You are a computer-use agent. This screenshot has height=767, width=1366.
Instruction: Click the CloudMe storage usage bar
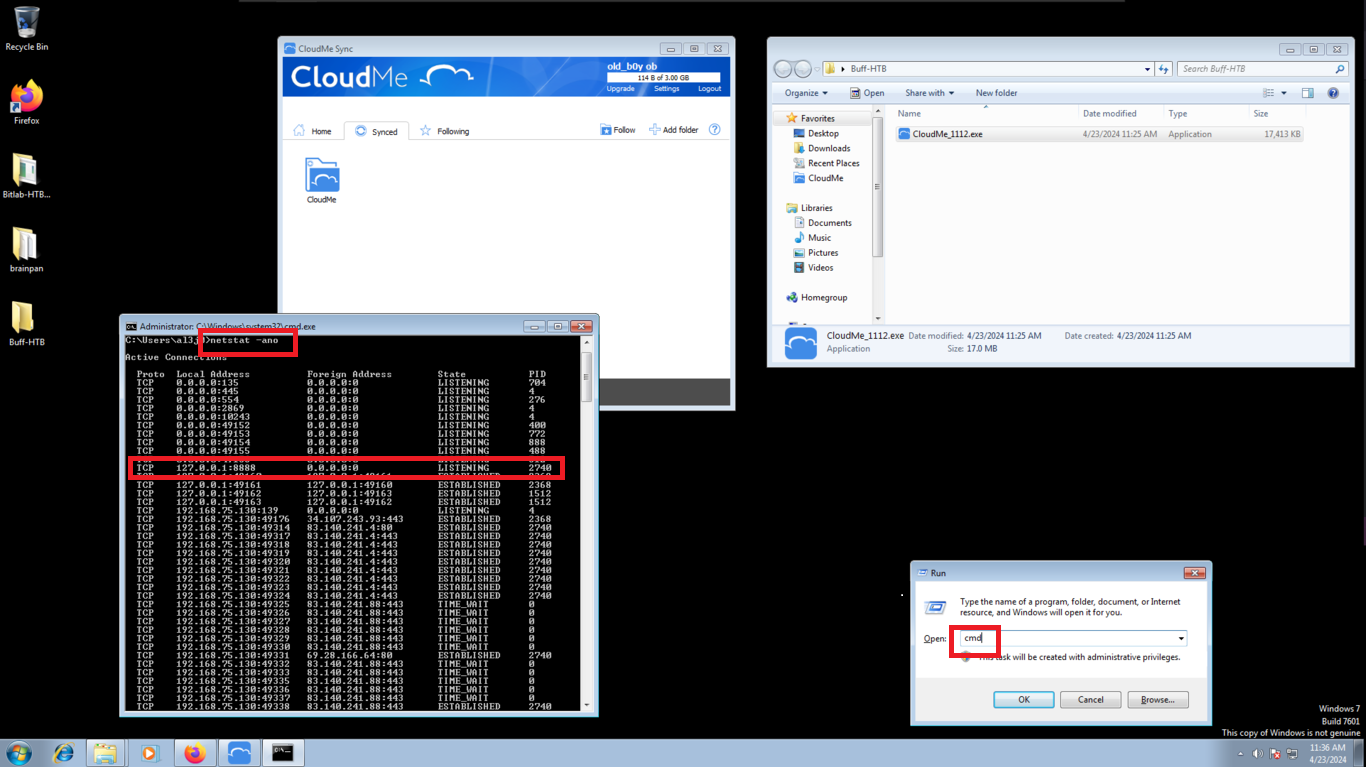tap(664, 77)
